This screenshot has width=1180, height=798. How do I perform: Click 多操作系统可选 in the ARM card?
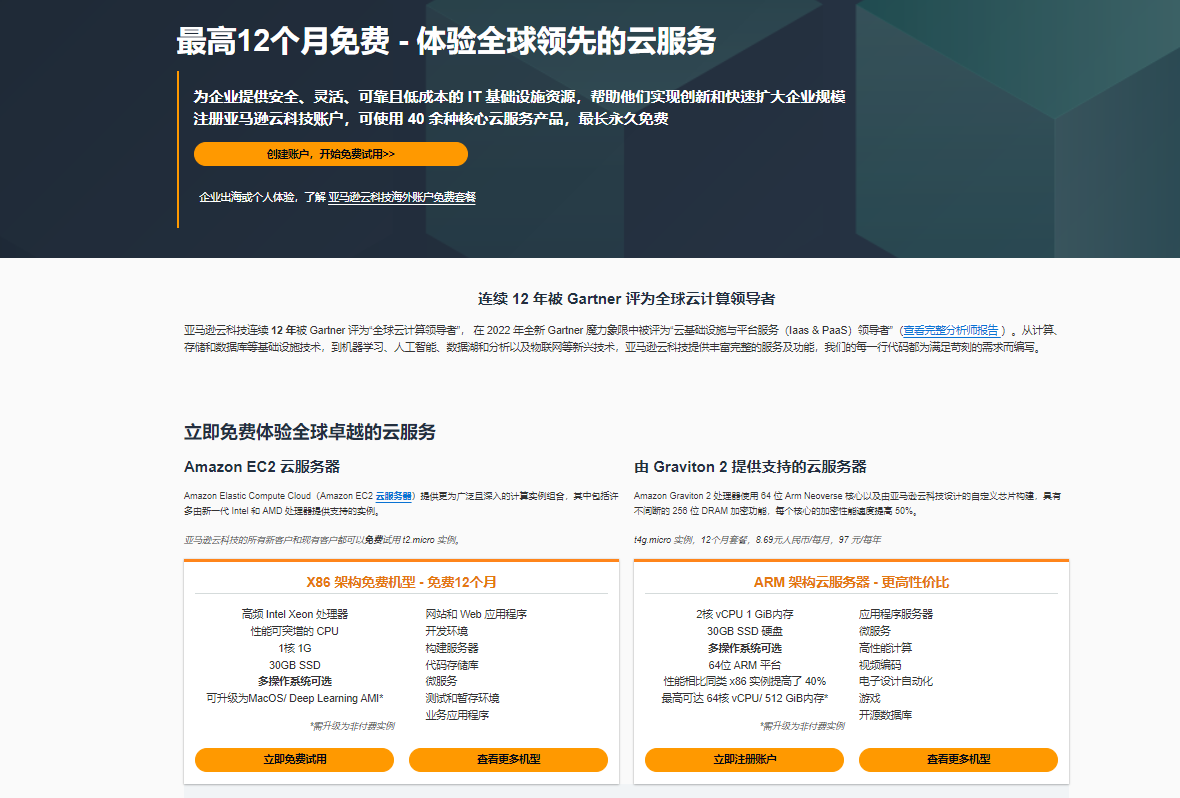click(x=744, y=648)
